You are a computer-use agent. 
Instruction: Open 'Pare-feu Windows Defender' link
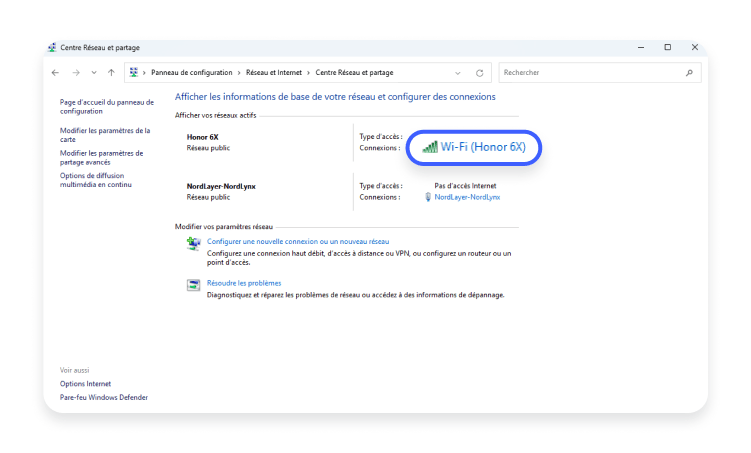(104, 397)
